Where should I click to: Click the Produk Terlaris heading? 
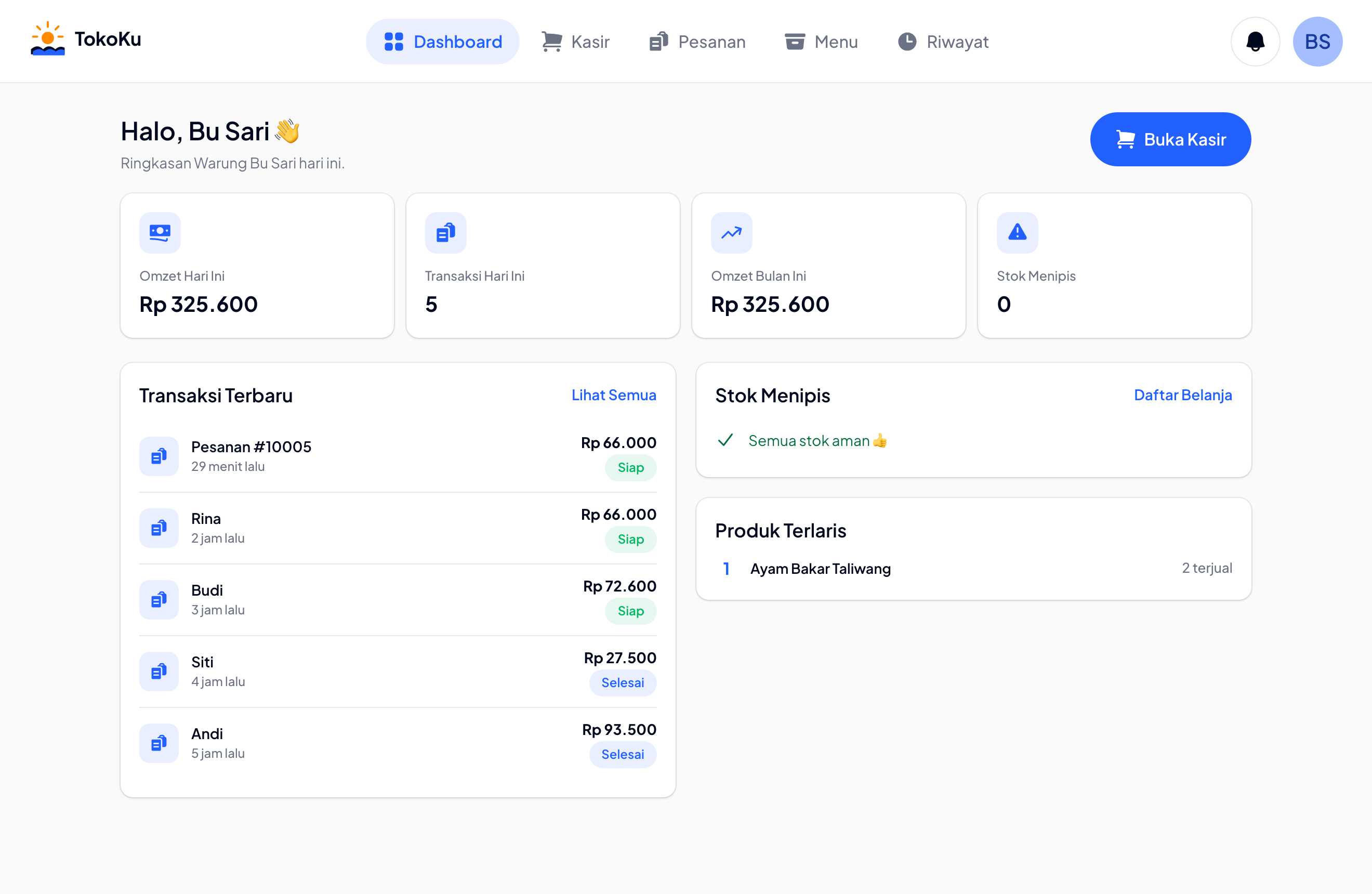click(781, 531)
